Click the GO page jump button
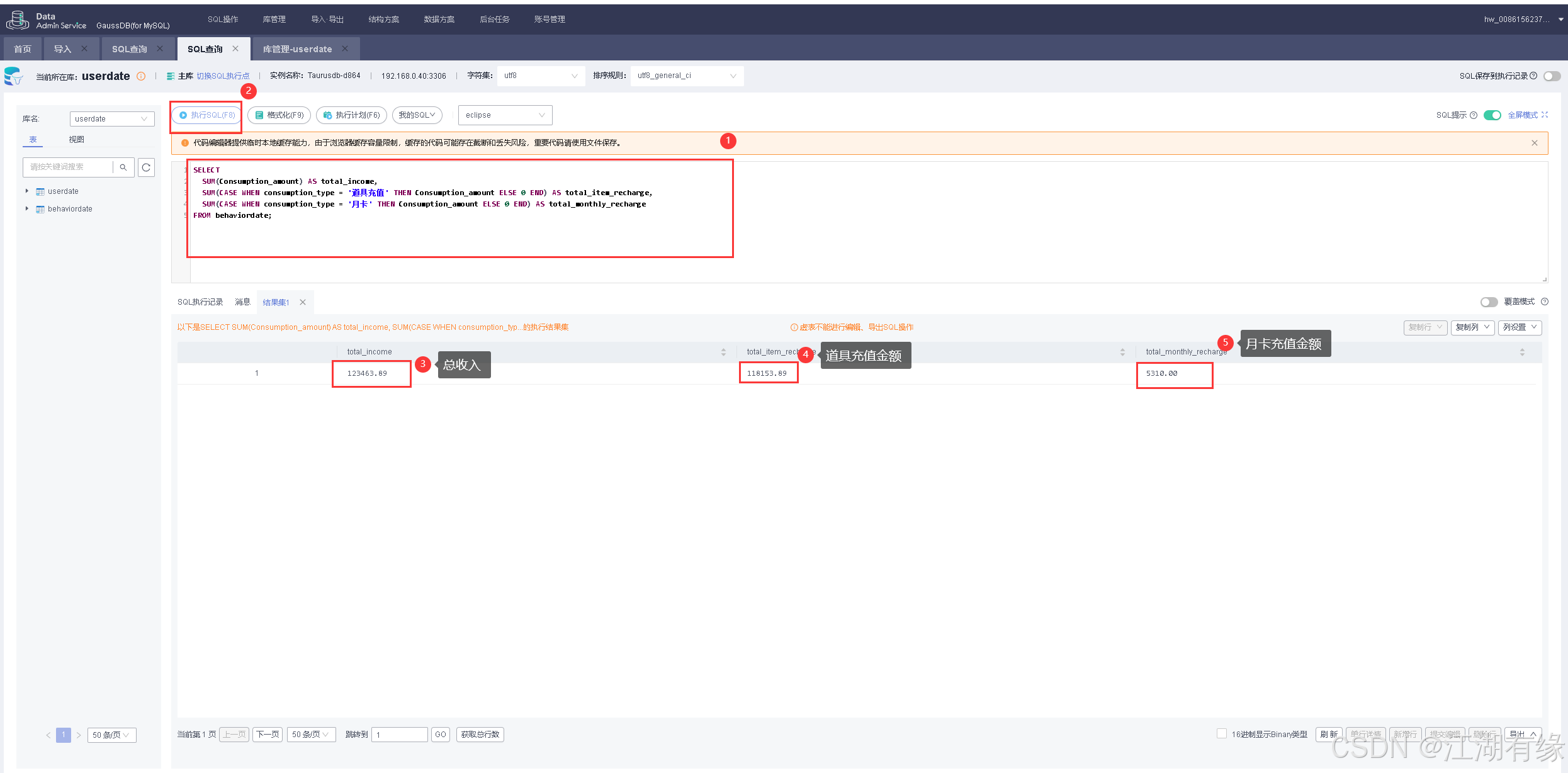Viewport: 1568px width, 773px height. tap(440, 735)
